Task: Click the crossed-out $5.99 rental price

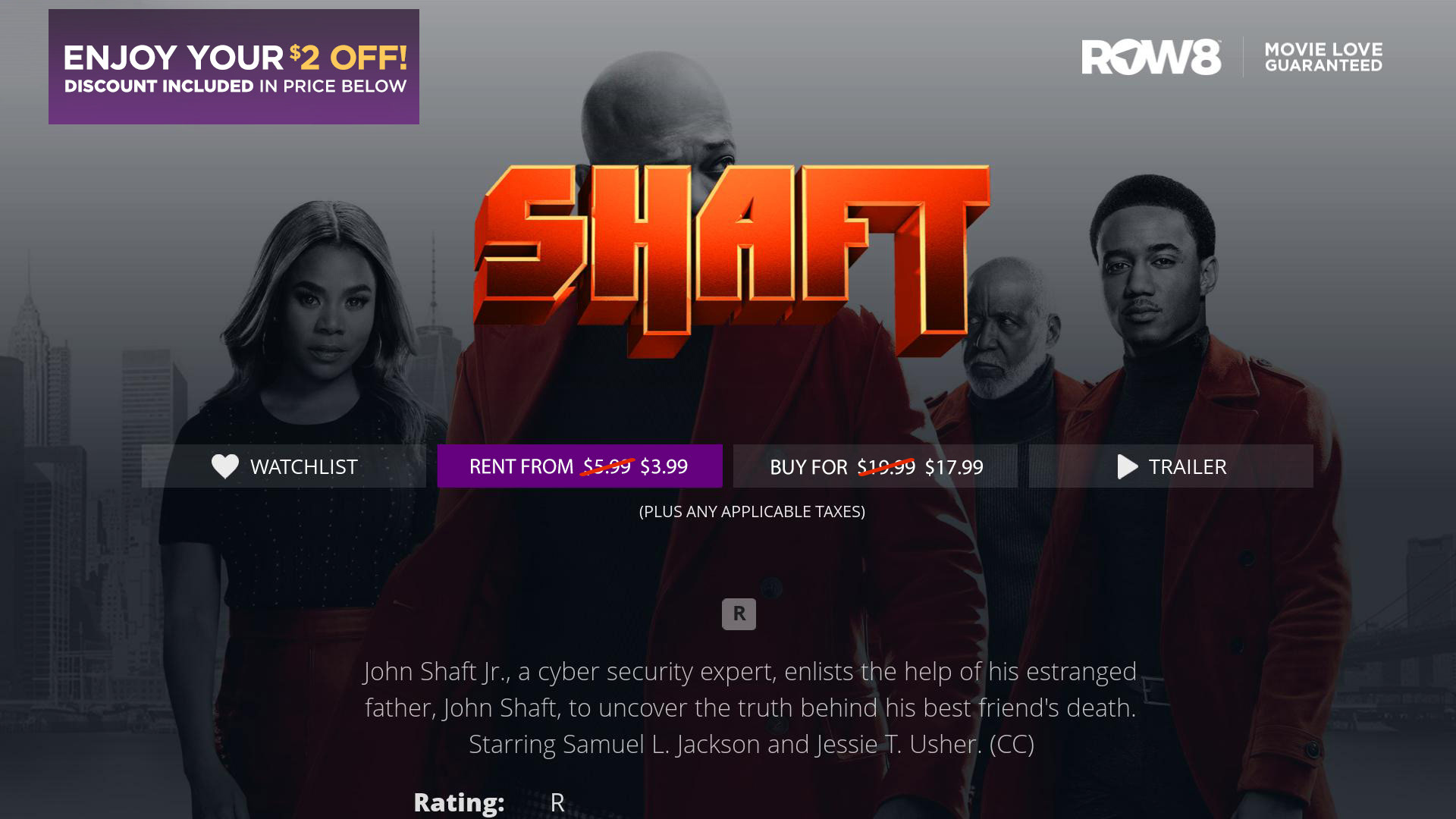Action: pyautogui.click(x=607, y=466)
